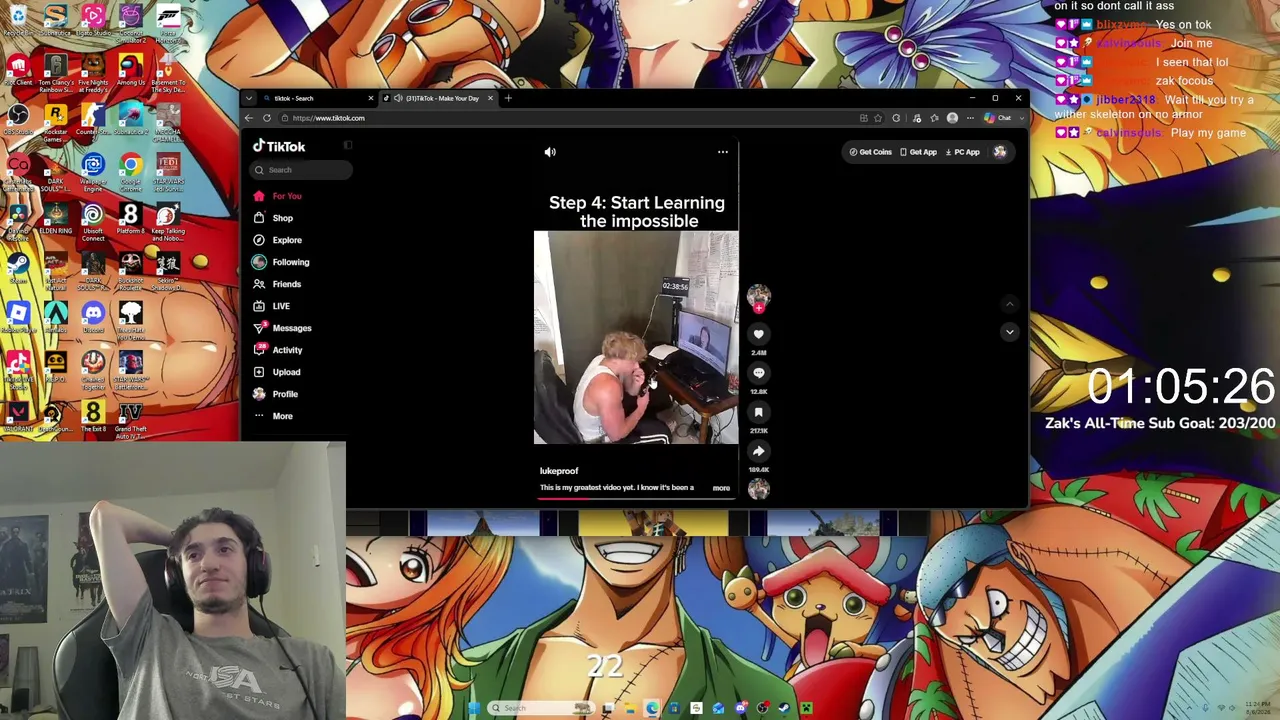Viewport: 1280px width, 720px height.
Task: Open the browser settings three-dot menu
Action: [x=970, y=118]
